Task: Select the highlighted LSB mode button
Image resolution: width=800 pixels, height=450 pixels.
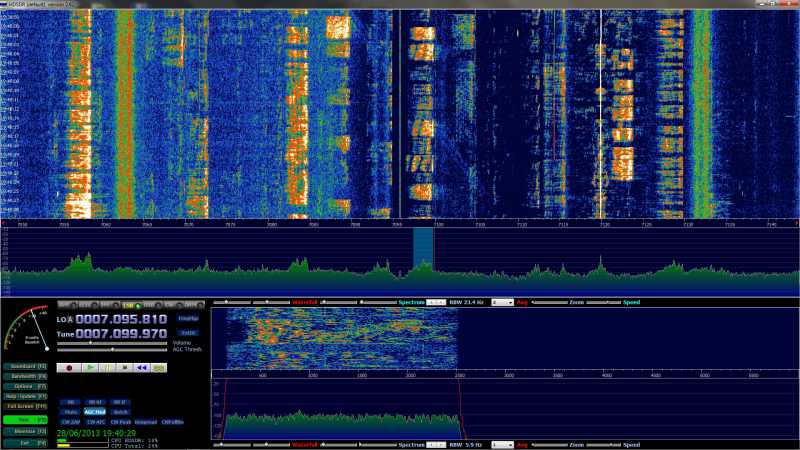Action: [128, 304]
